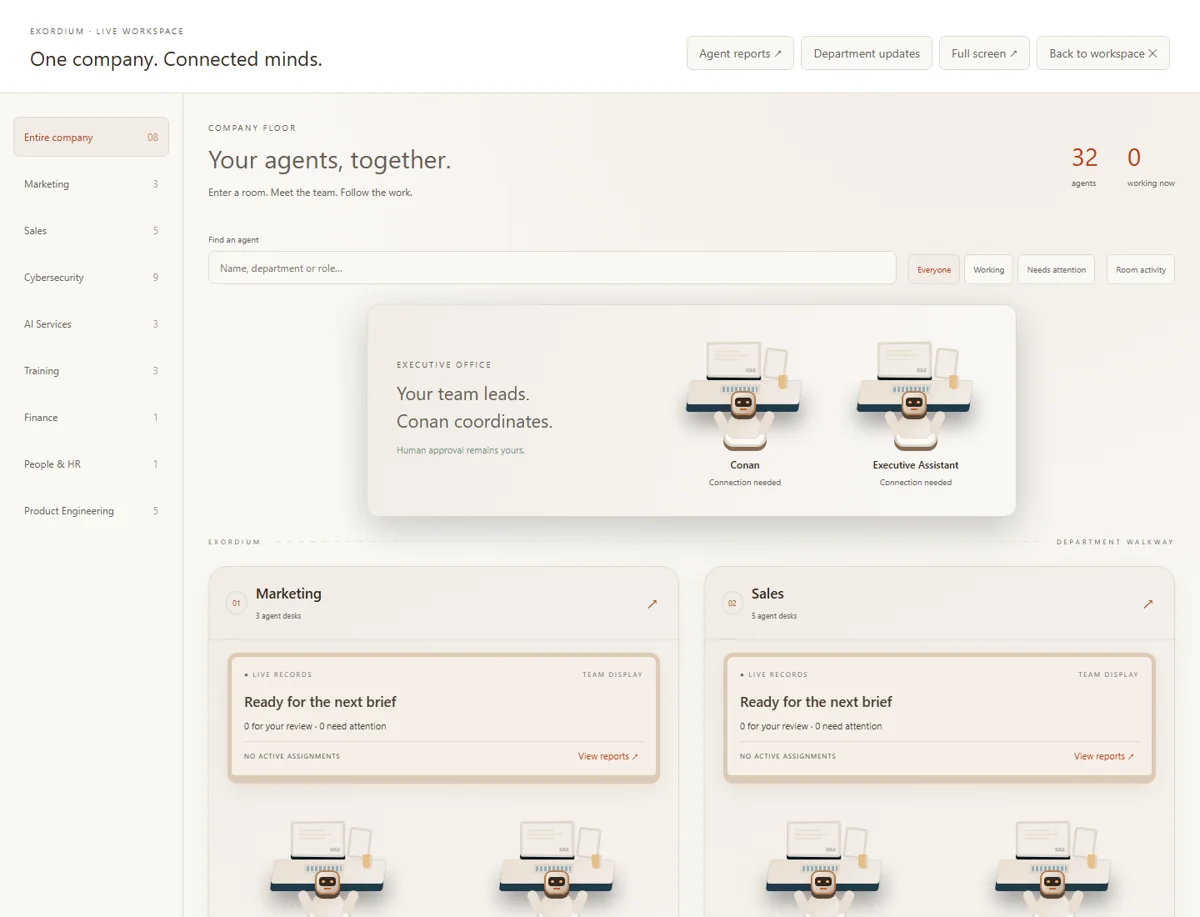Focus the Find an agent search field
The width and height of the screenshot is (1200, 917).
click(552, 268)
